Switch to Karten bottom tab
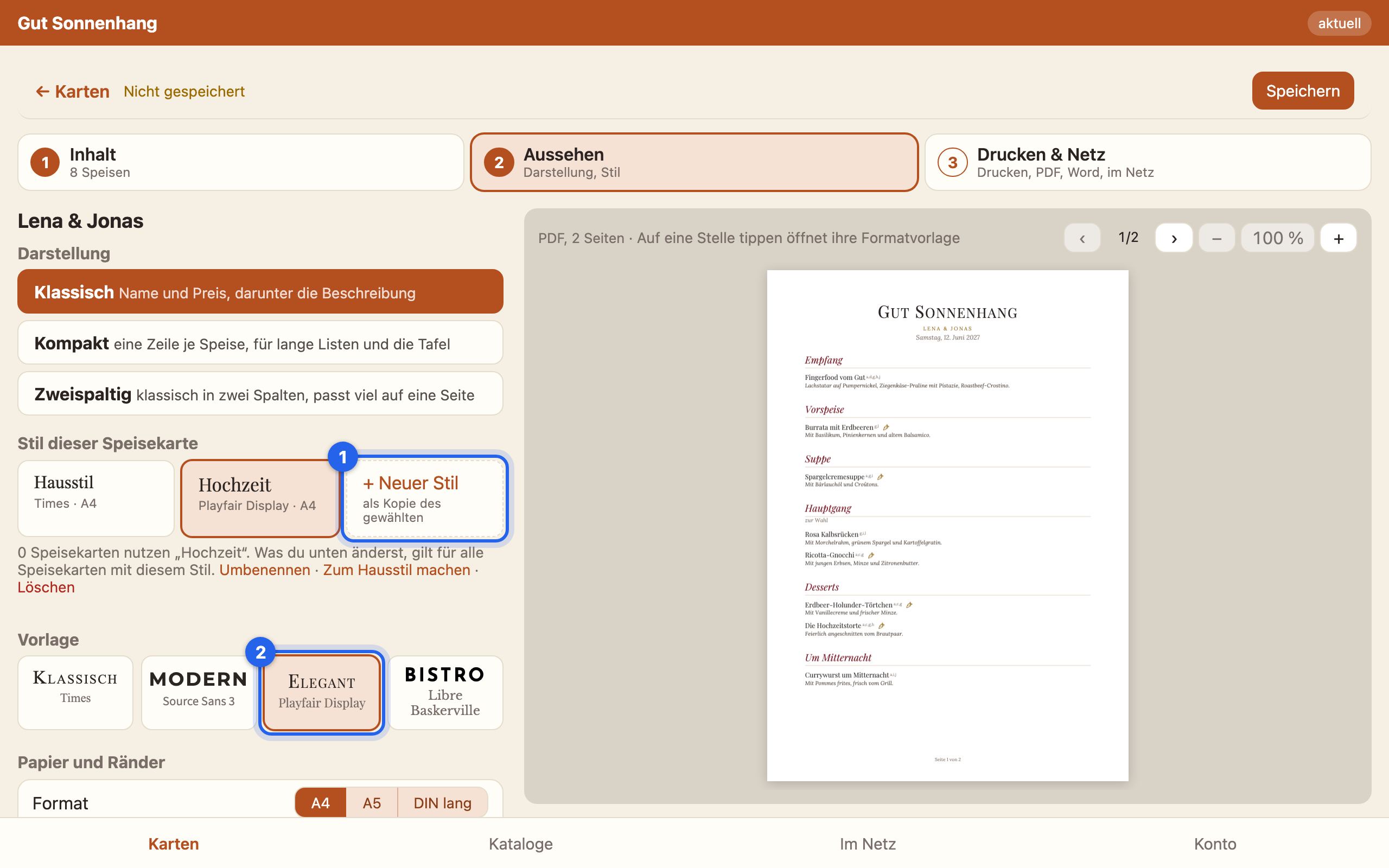The height and width of the screenshot is (868, 1389). pos(173,844)
